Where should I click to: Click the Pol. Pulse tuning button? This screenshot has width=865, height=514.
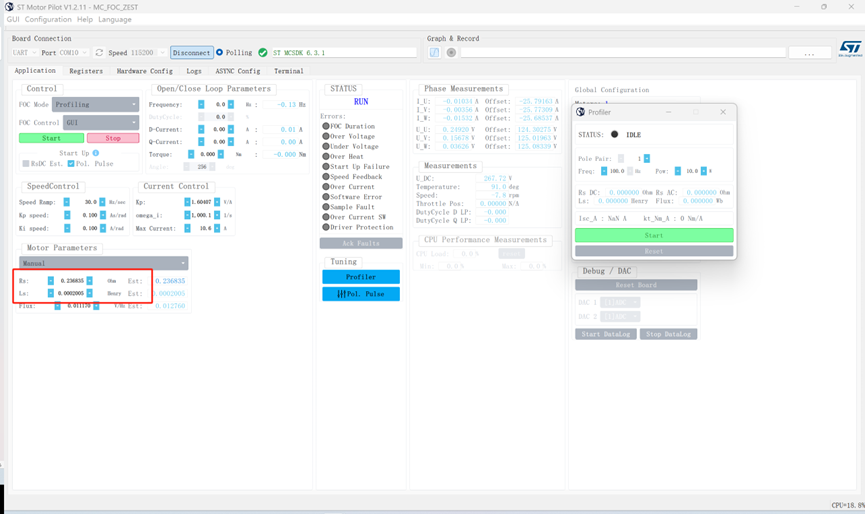(x=361, y=294)
